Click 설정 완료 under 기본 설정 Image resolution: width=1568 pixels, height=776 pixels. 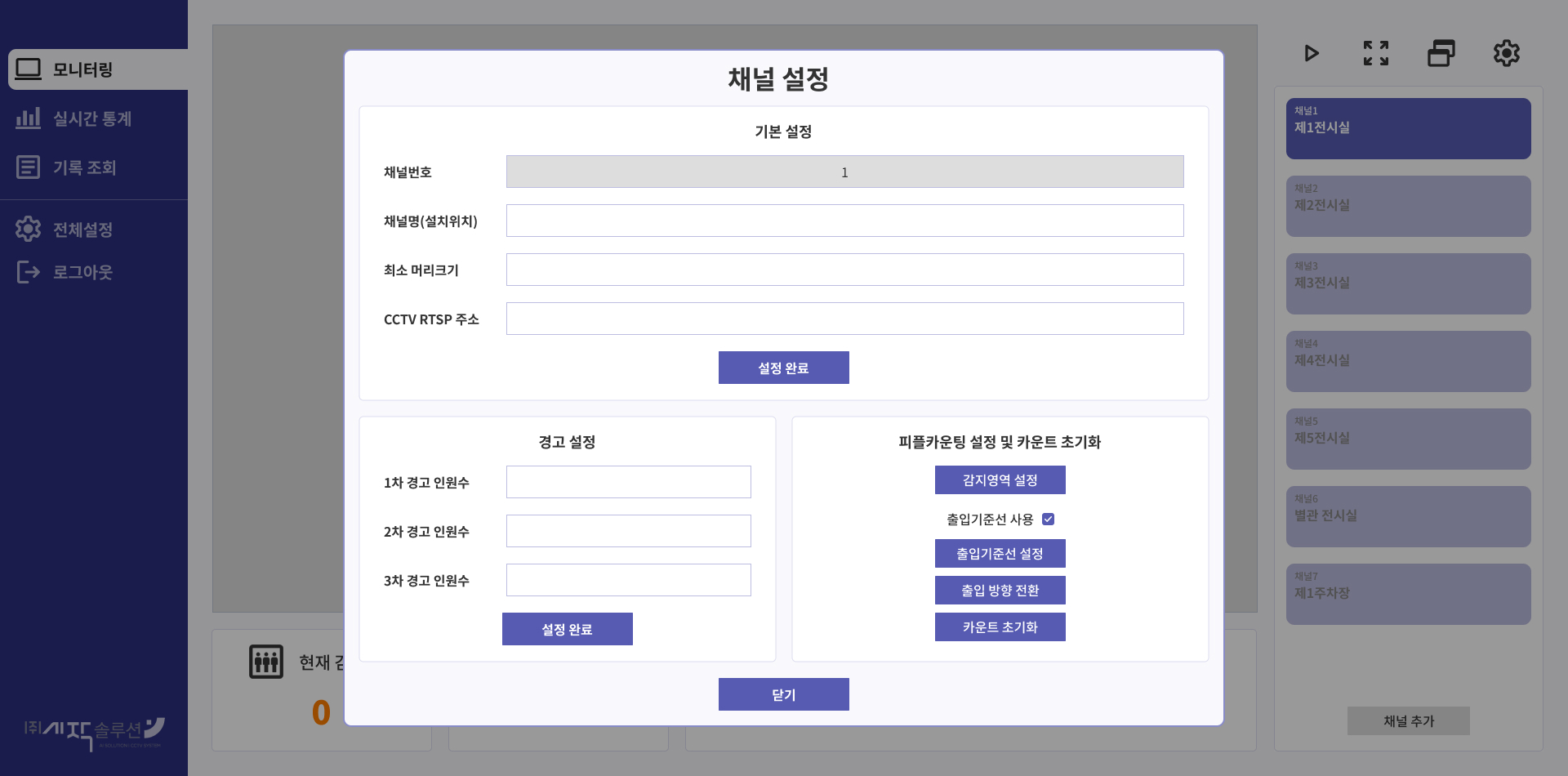[783, 367]
